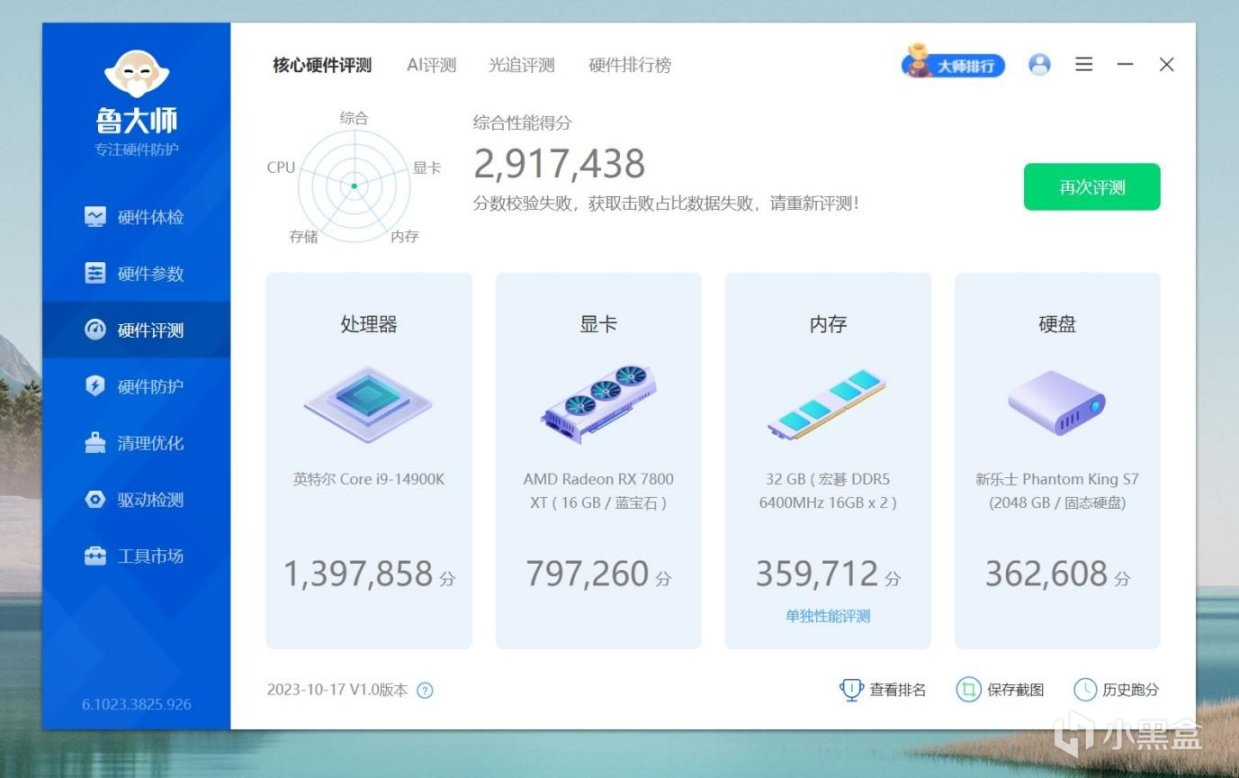Click the 32 GB 宏碁 DDR5 memory text

point(827,491)
